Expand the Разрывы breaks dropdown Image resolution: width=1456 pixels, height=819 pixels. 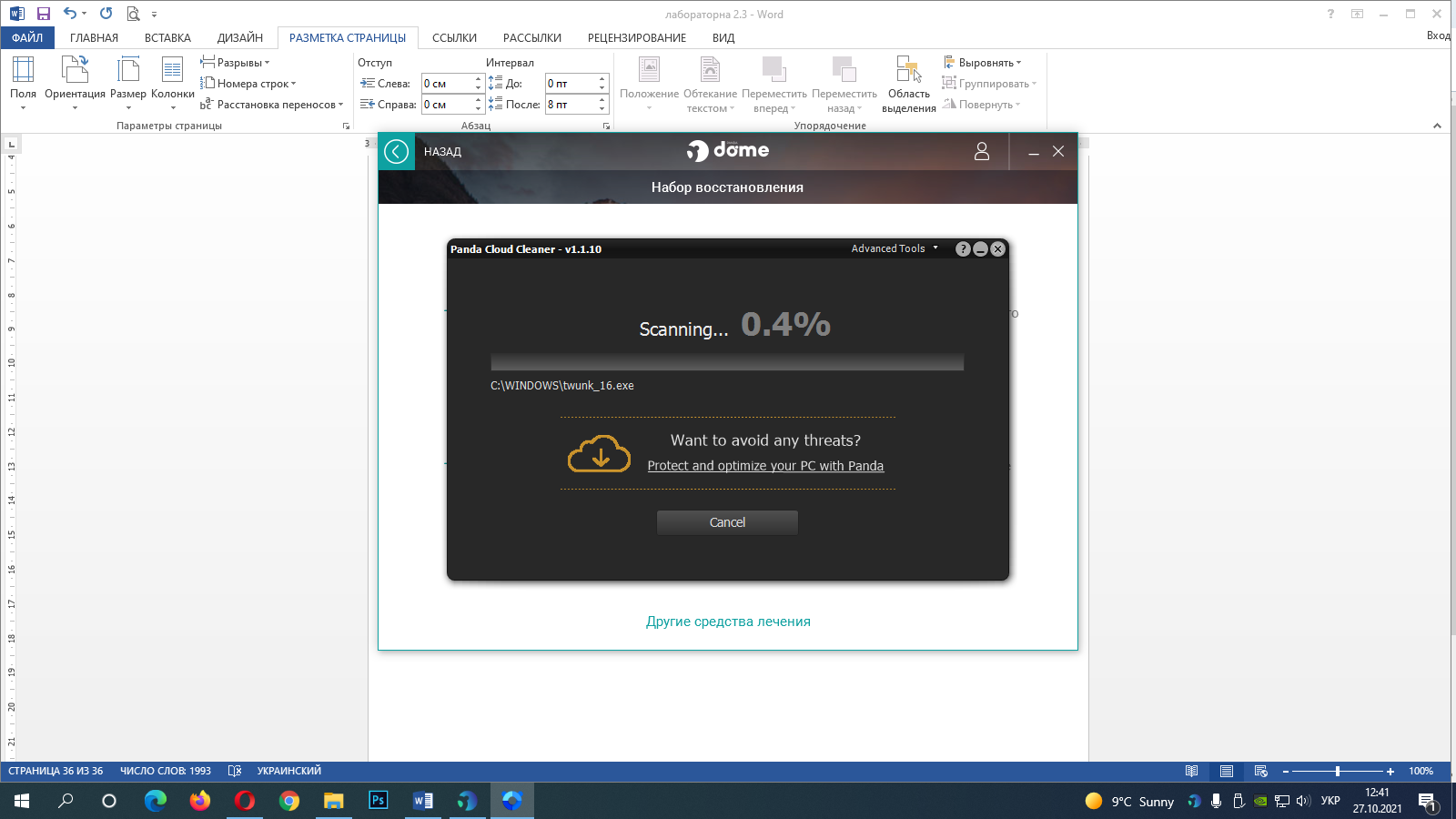coord(235,62)
